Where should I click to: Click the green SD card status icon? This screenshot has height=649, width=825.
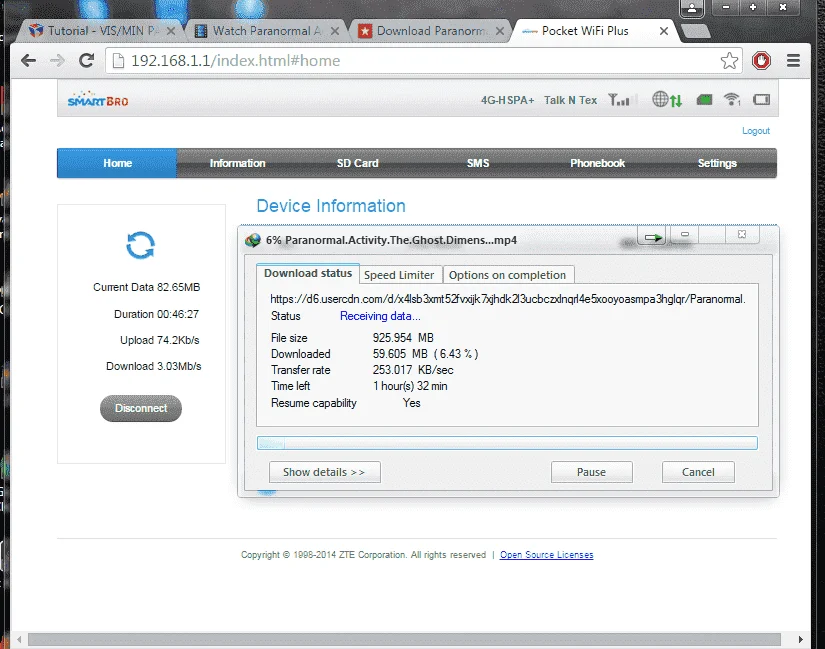pyautogui.click(x=704, y=99)
